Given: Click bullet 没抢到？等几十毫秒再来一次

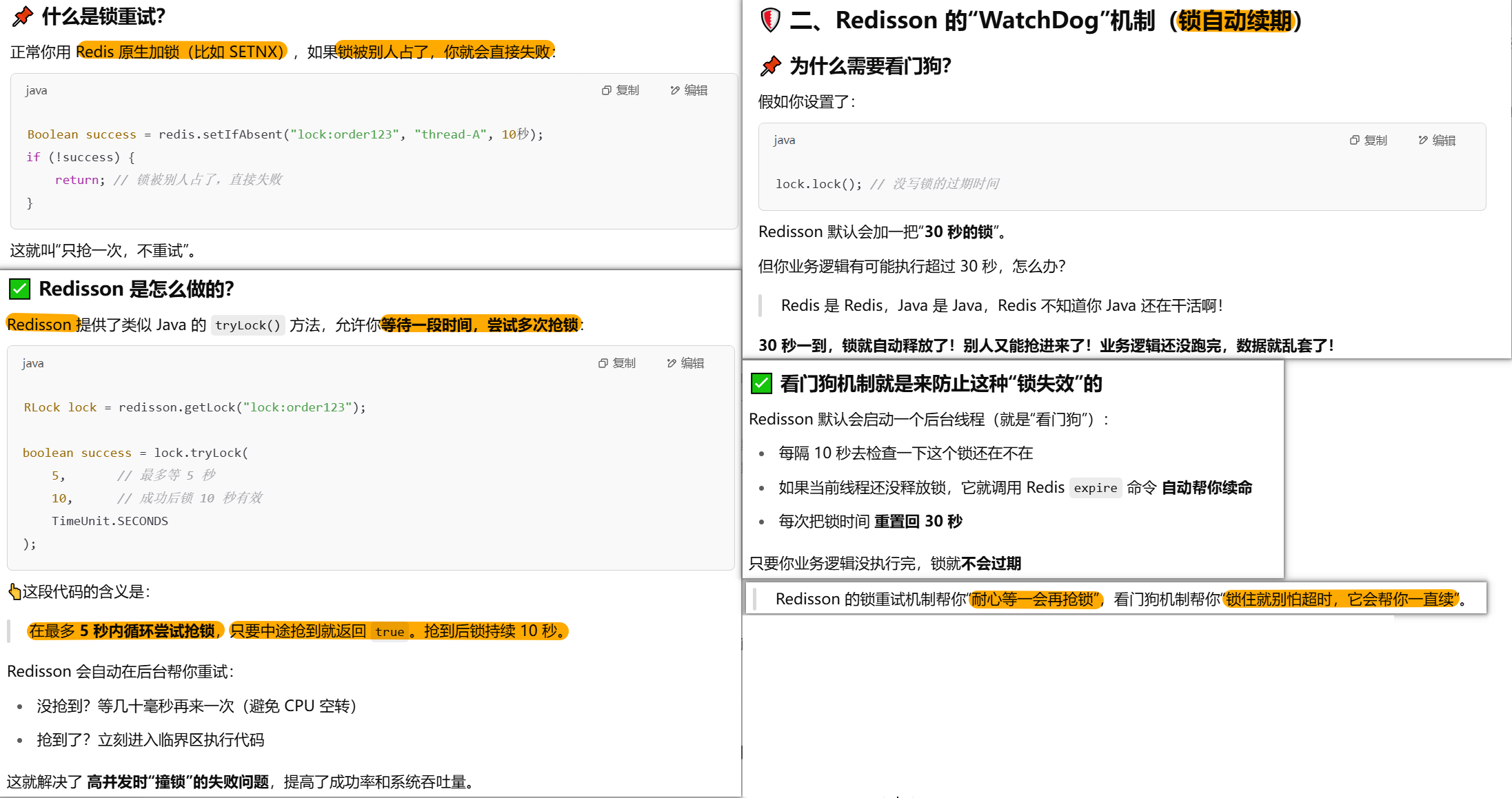Looking at the screenshot, I should coord(196,706).
